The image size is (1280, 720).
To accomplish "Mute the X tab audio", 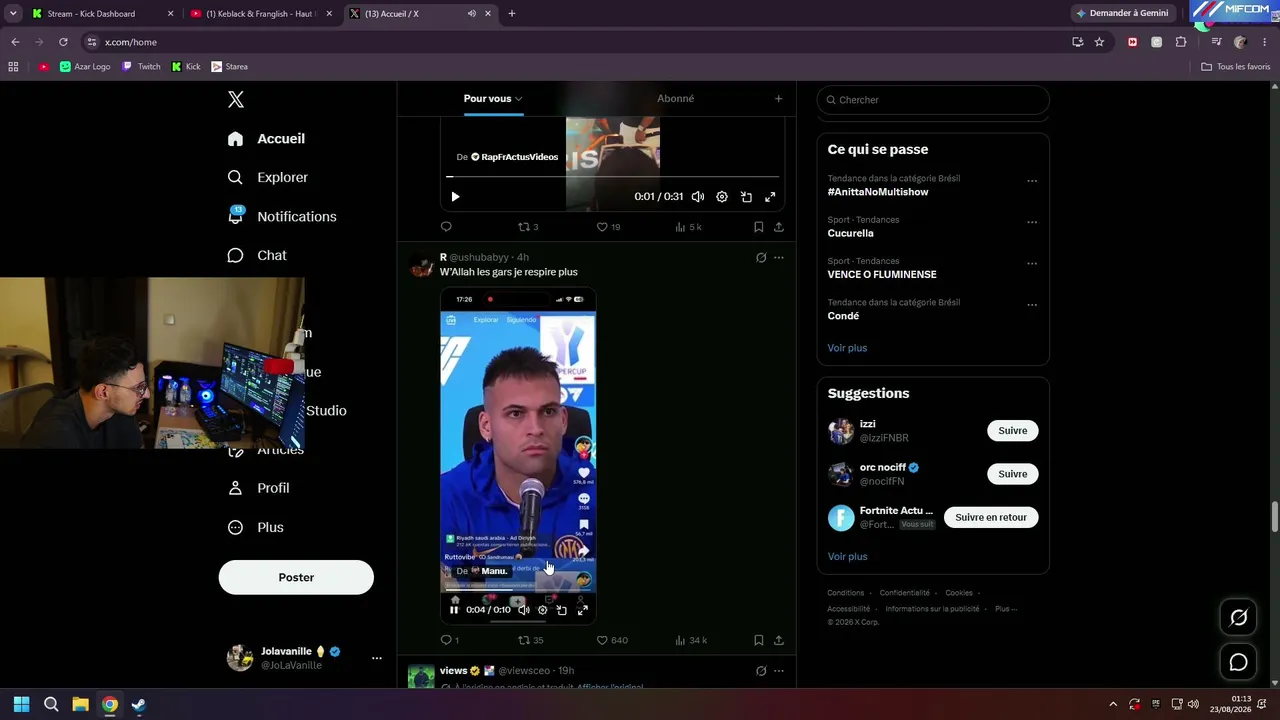I will point(471,14).
